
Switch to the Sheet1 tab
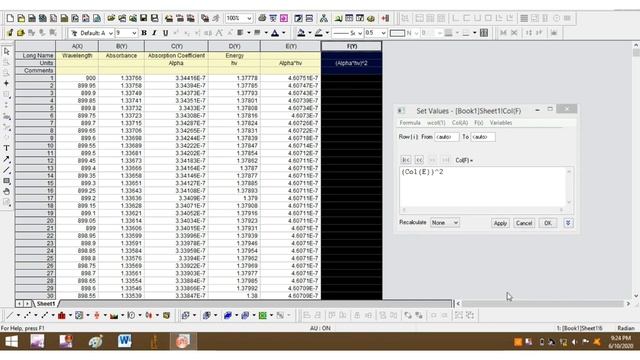click(45, 304)
